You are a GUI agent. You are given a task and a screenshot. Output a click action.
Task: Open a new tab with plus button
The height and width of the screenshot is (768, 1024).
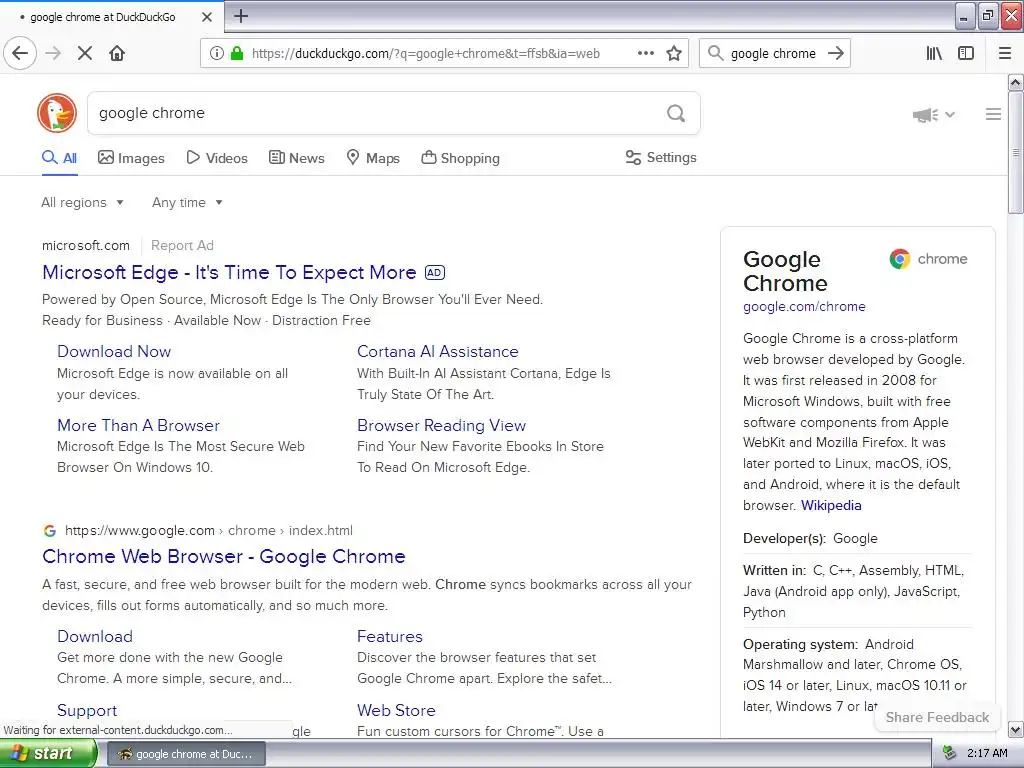click(241, 16)
